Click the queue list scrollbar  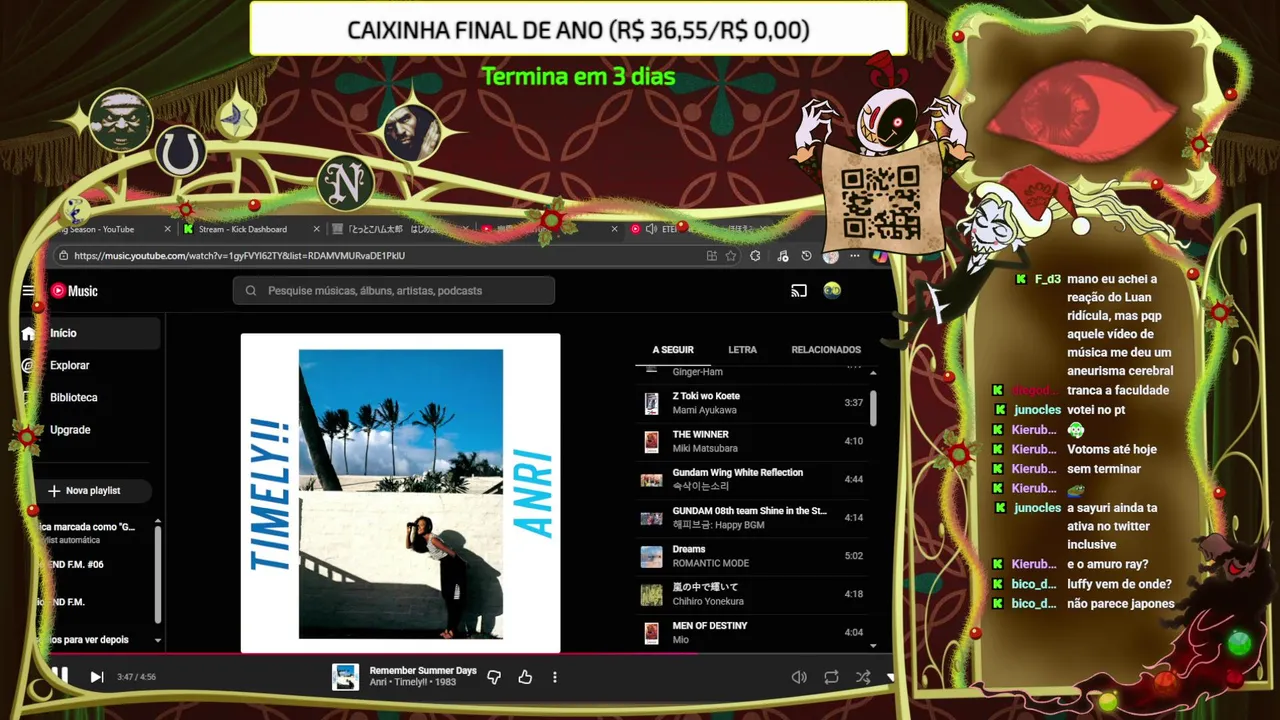873,408
